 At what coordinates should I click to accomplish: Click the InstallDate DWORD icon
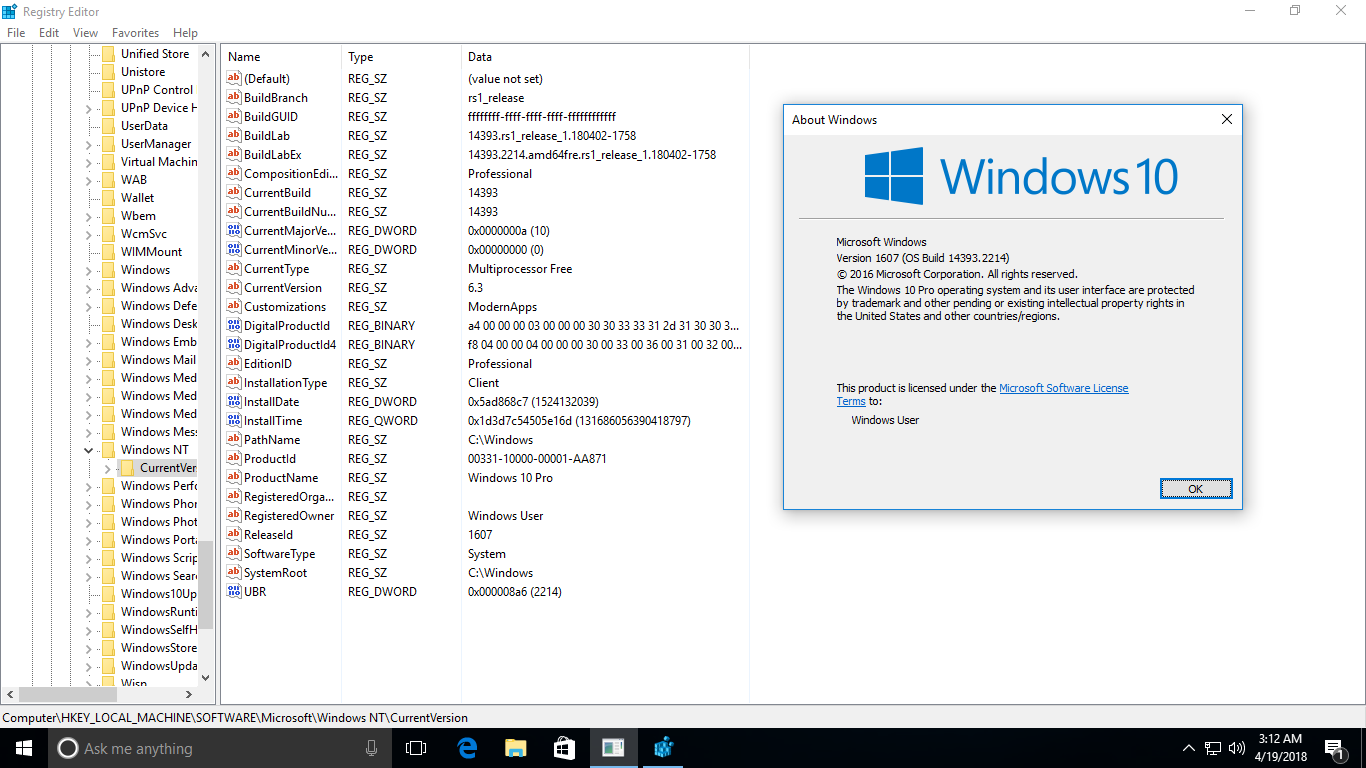click(234, 402)
